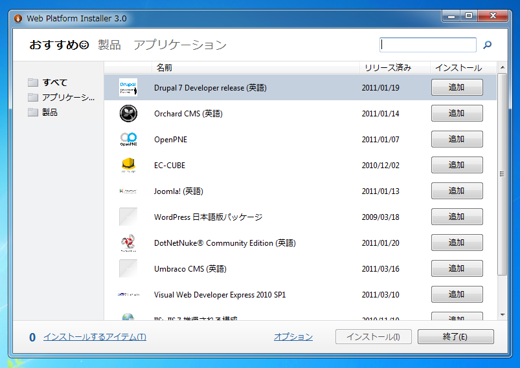Image resolution: width=520 pixels, height=368 pixels.
Task: Select the EC-CUBE row text
Action: coord(170,165)
